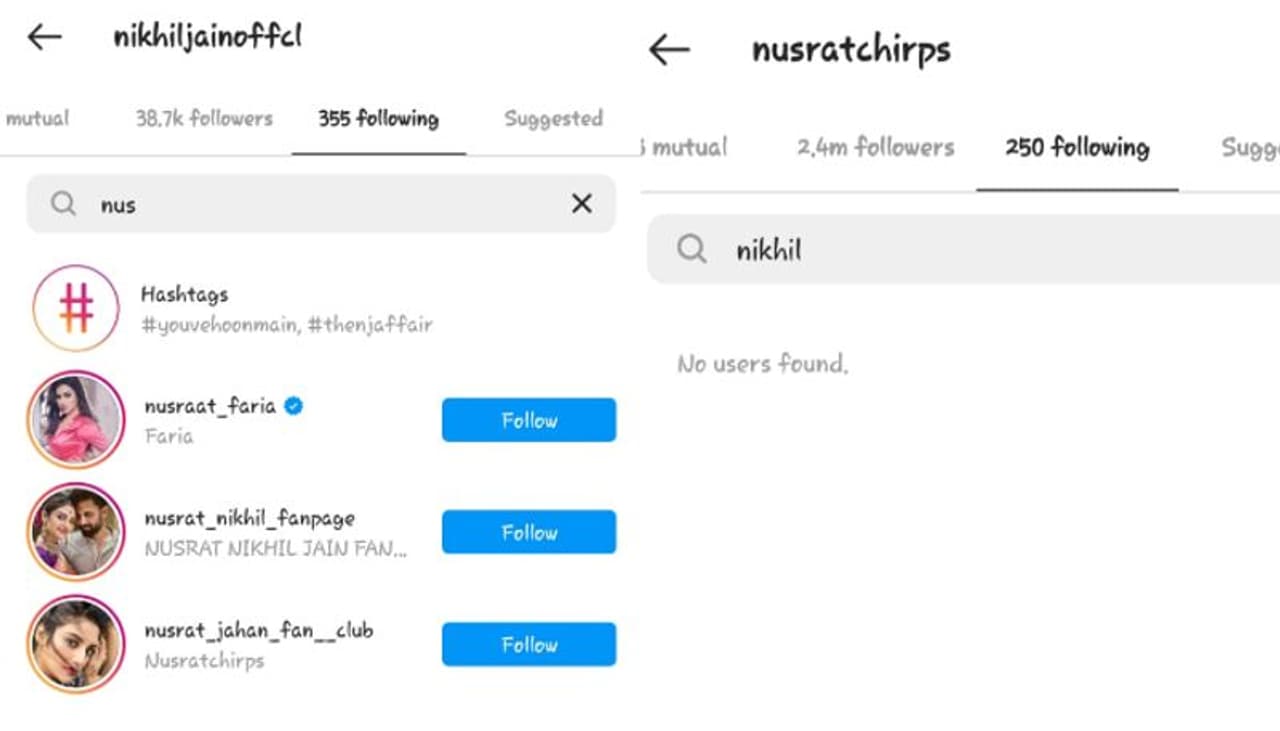The width and height of the screenshot is (1280, 731).
Task: Switch to the 2.4m followers tab
Action: (x=875, y=148)
